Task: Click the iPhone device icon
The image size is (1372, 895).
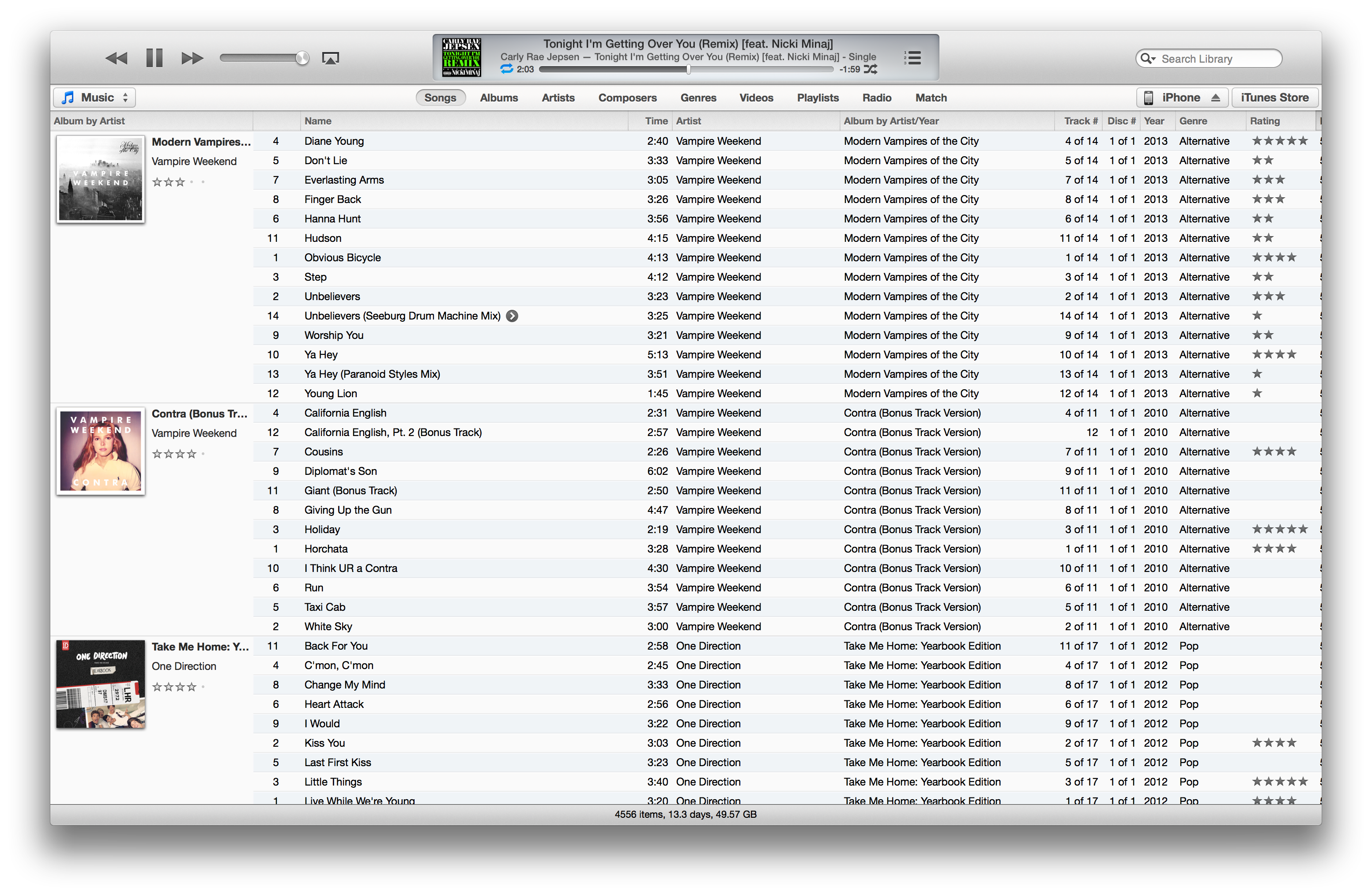Action: [1148, 98]
